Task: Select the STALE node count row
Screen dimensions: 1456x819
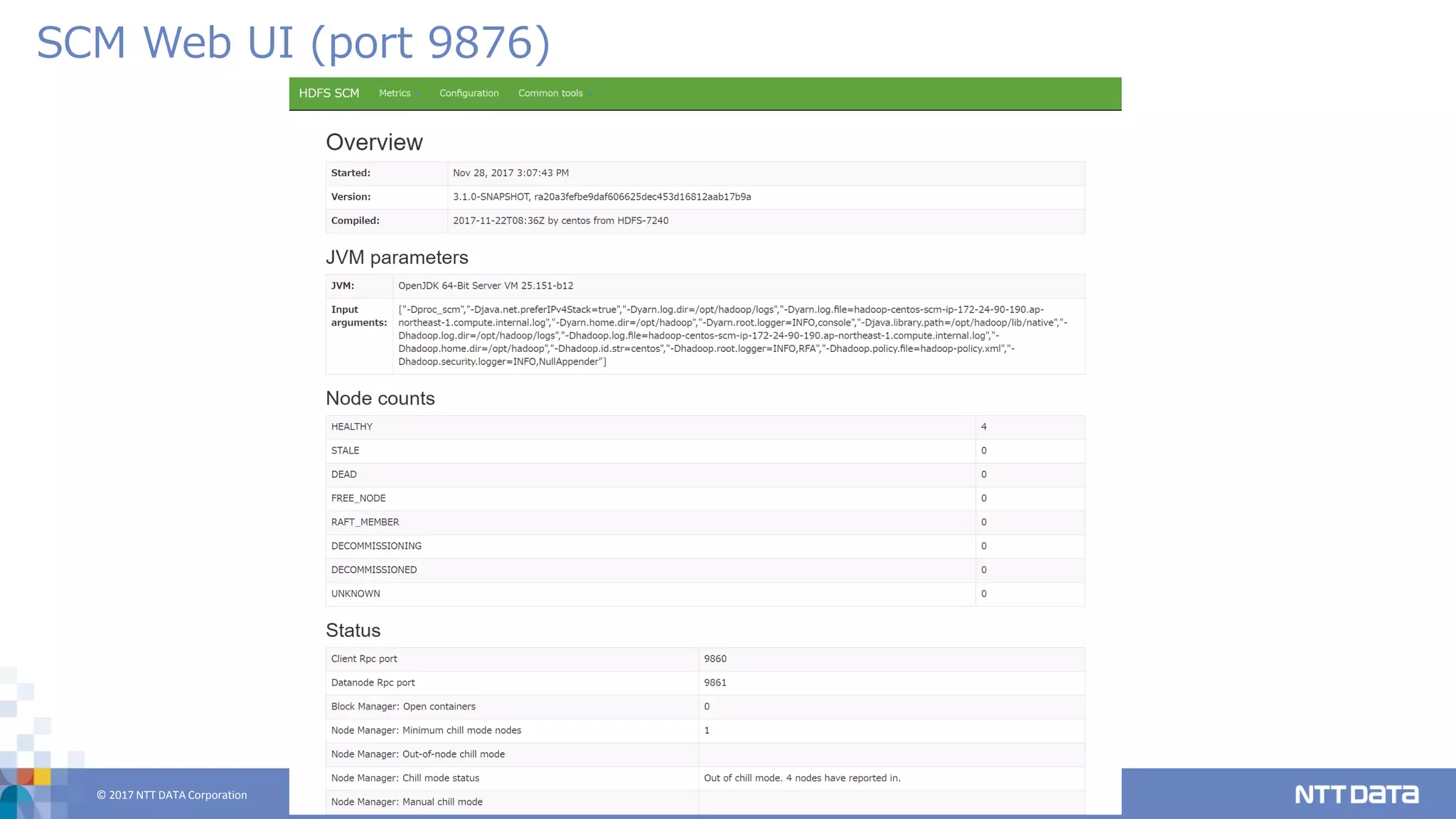Action: point(346,451)
